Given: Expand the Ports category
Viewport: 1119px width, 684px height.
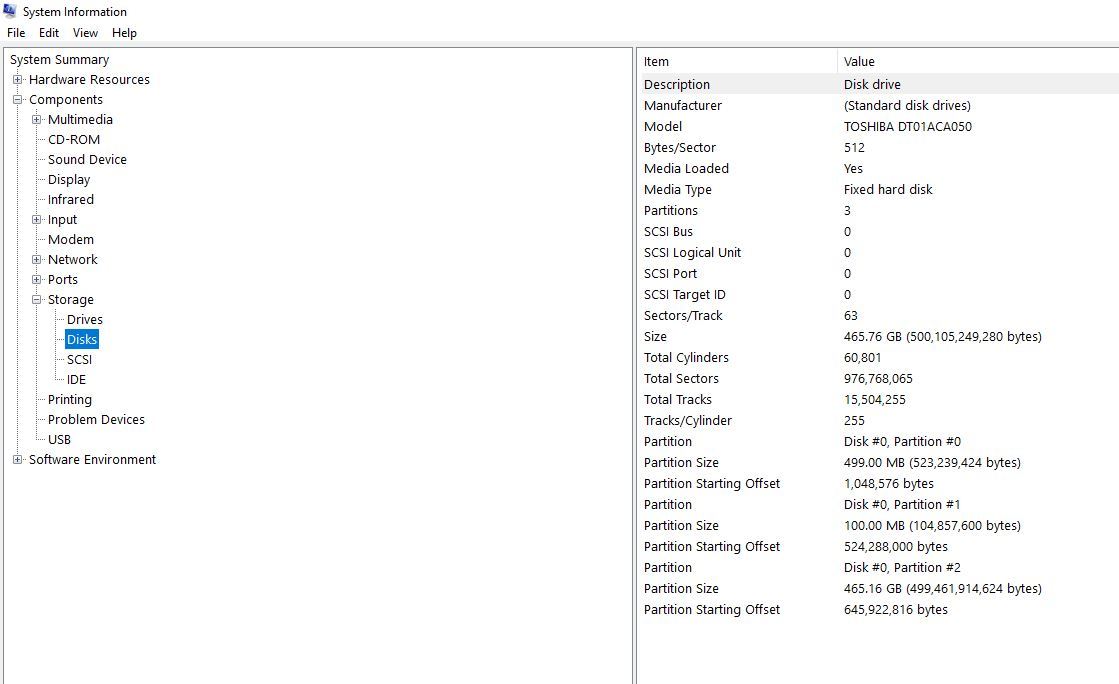Looking at the screenshot, I should click(37, 280).
